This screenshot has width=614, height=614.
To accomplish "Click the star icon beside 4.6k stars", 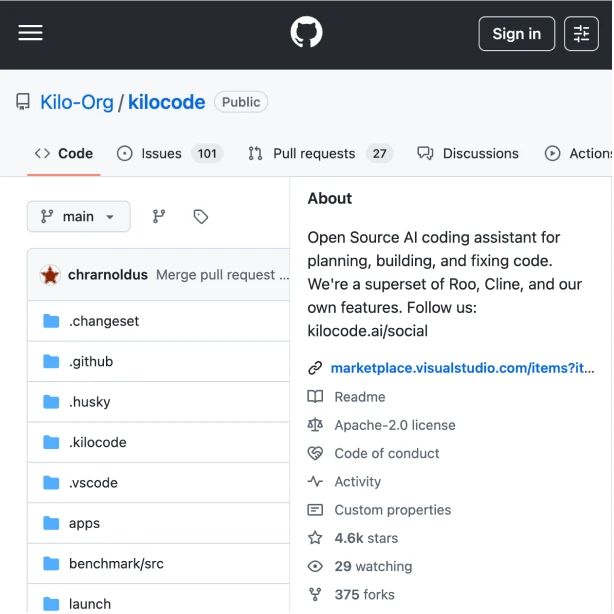I will [x=315, y=538].
